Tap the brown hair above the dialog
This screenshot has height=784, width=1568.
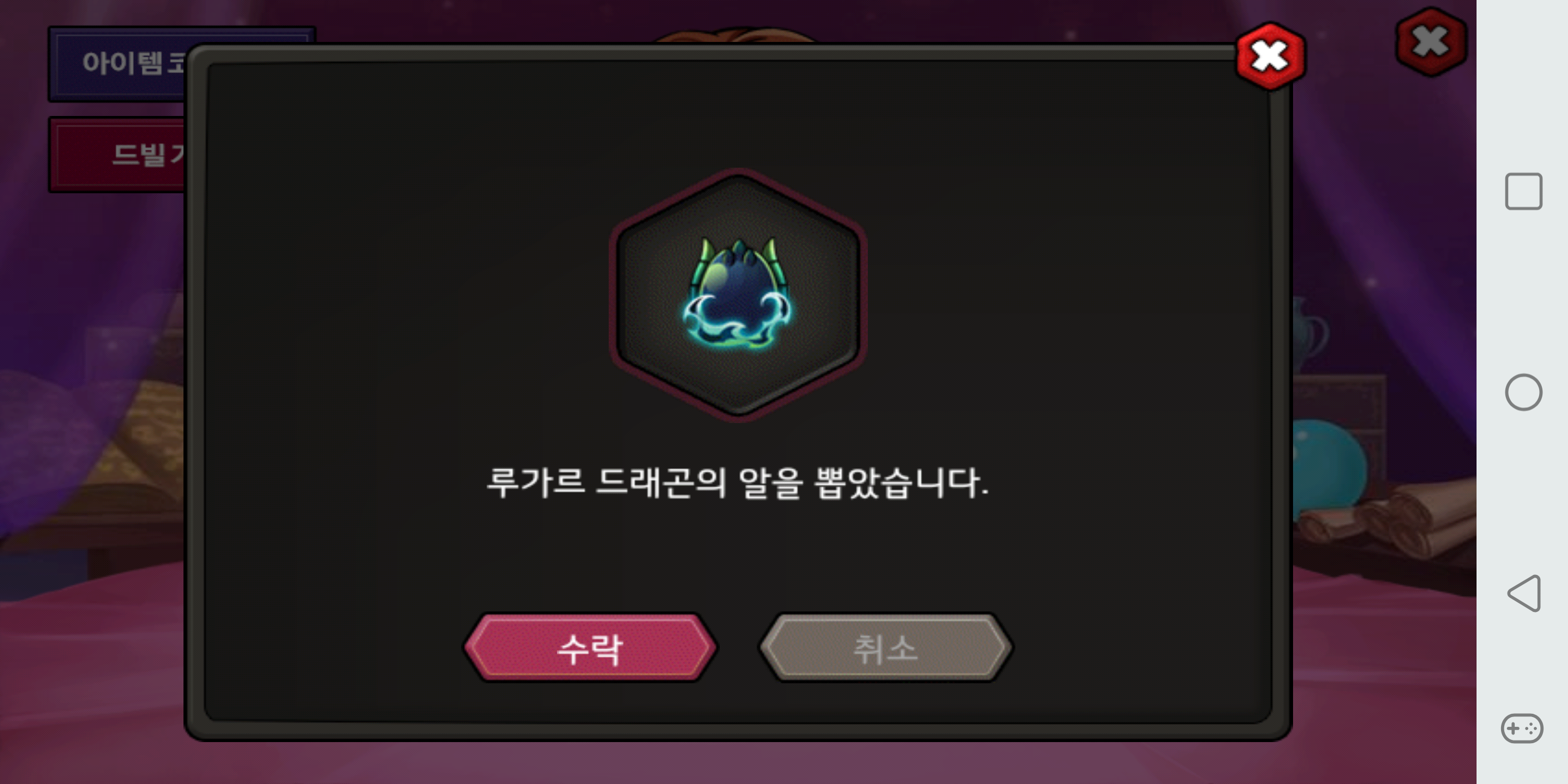(737, 35)
